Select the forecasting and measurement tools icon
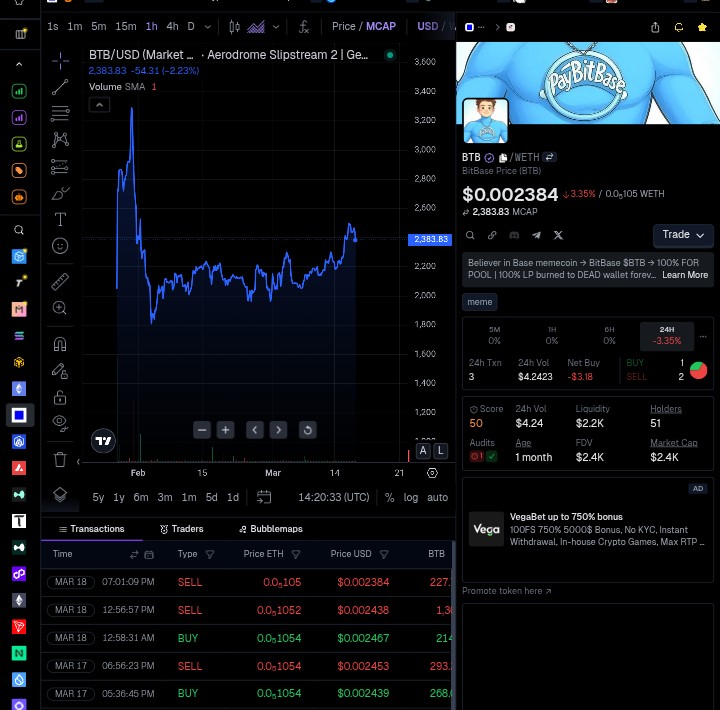Screen dimensions: 720x710 pos(60,167)
